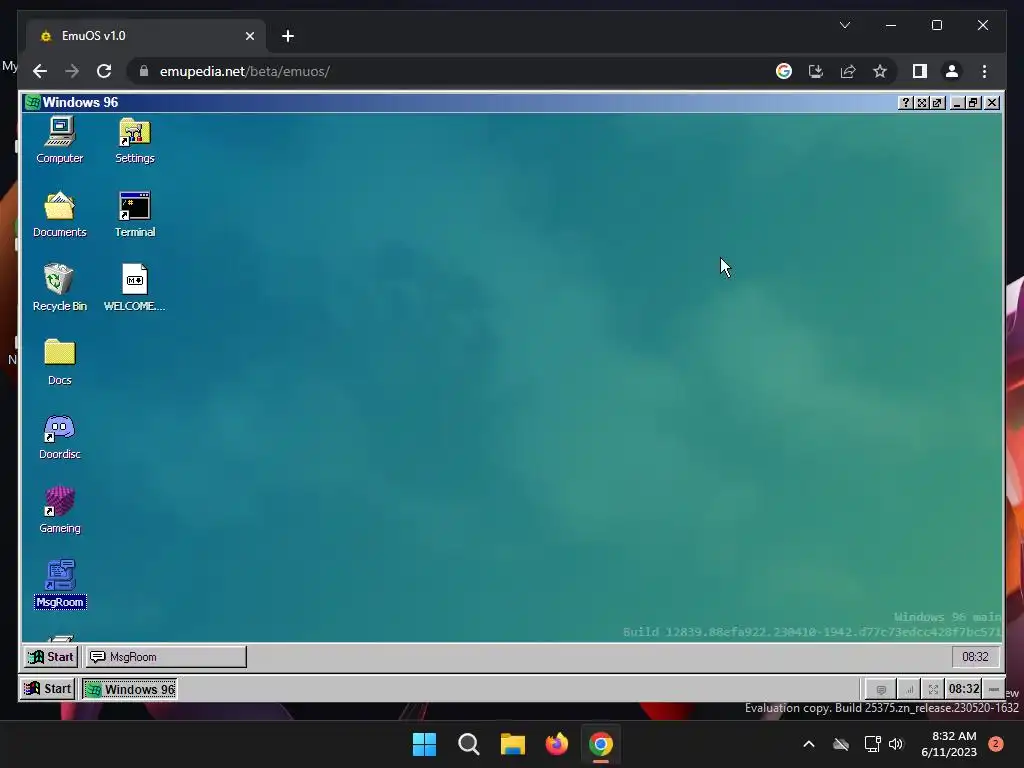The height and width of the screenshot is (768, 1024).
Task: Expand the system tray hidden icons
Action: click(808, 744)
